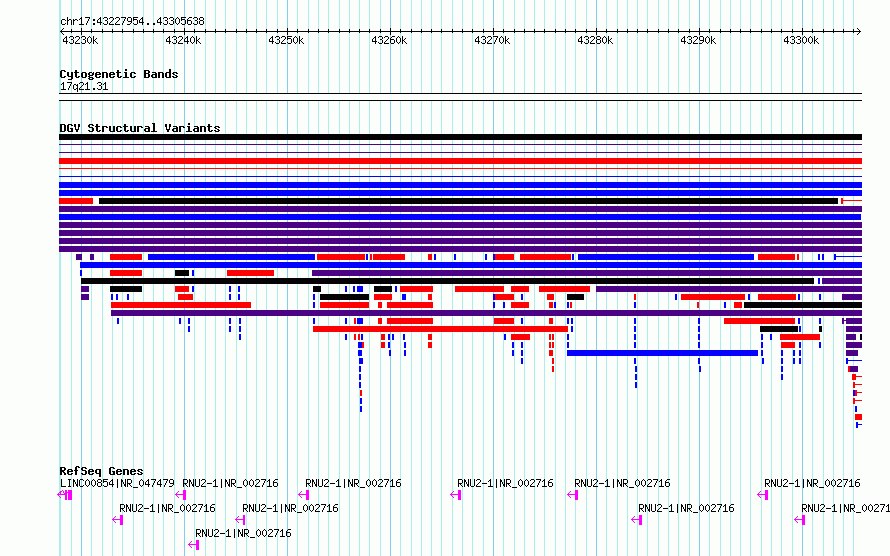Click the LINC00854|NR_047479 gene label
Image resolution: width=890 pixels, height=556 pixels.
click(x=117, y=483)
